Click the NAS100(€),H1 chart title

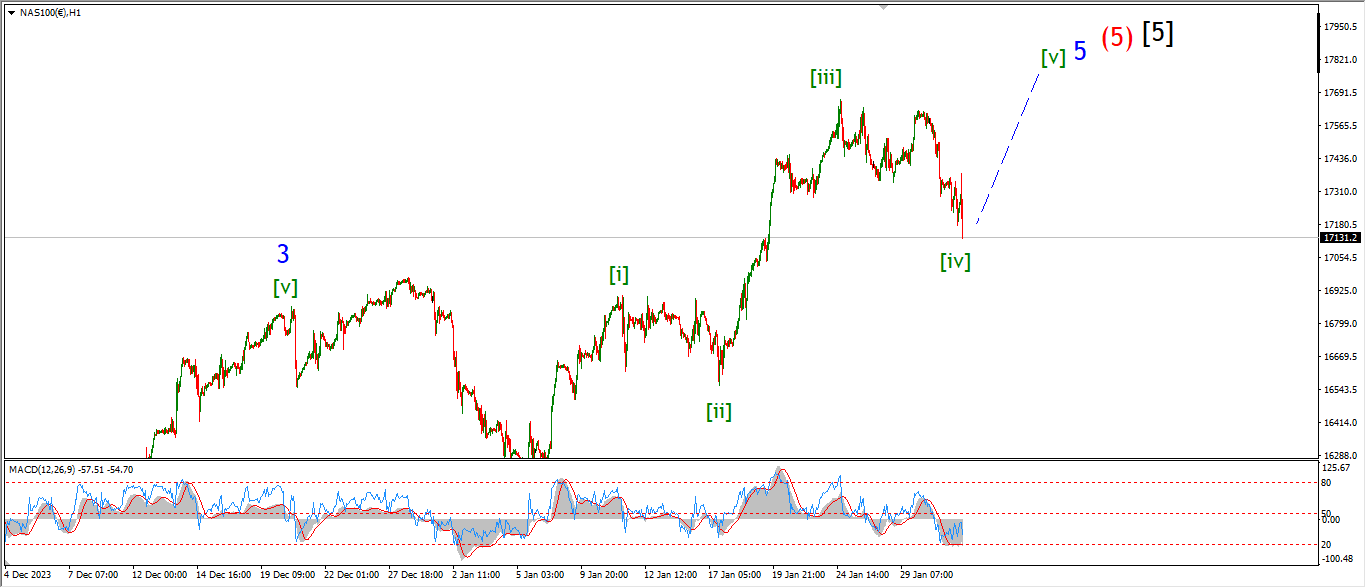point(50,12)
